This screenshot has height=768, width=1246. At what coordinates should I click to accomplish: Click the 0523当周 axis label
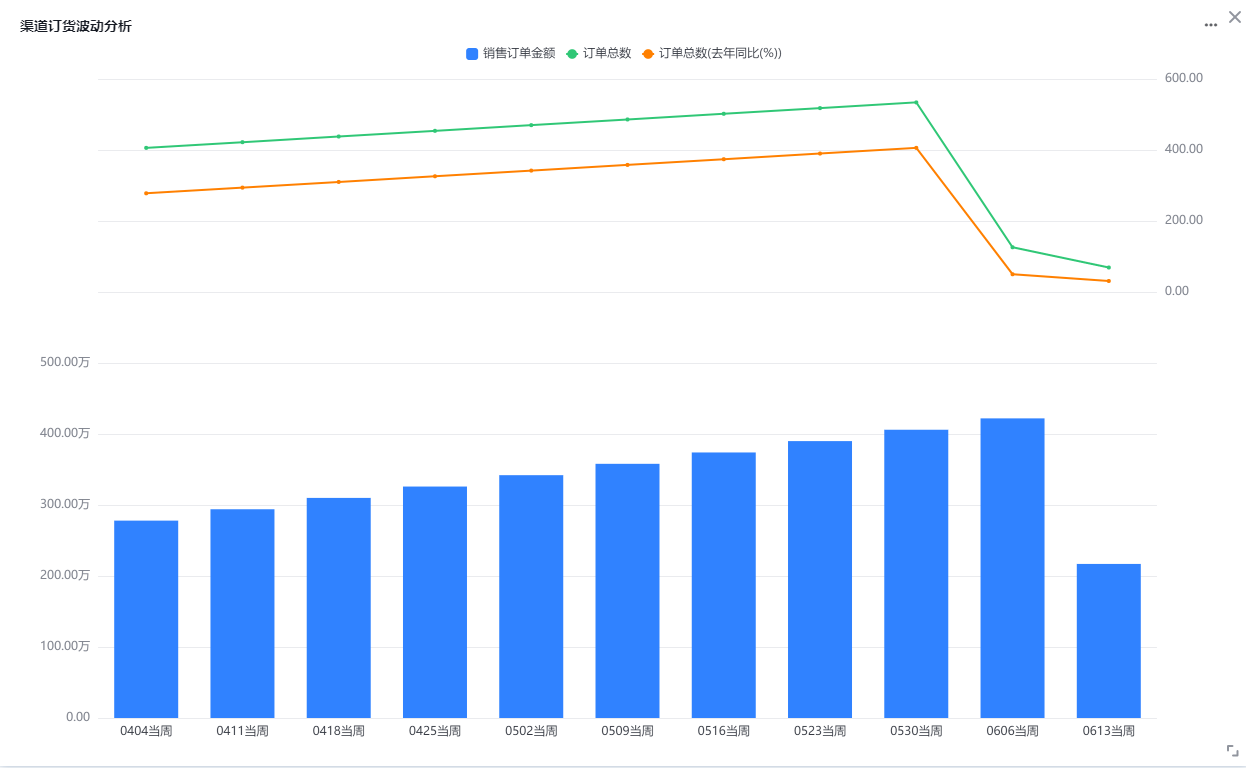(x=820, y=731)
